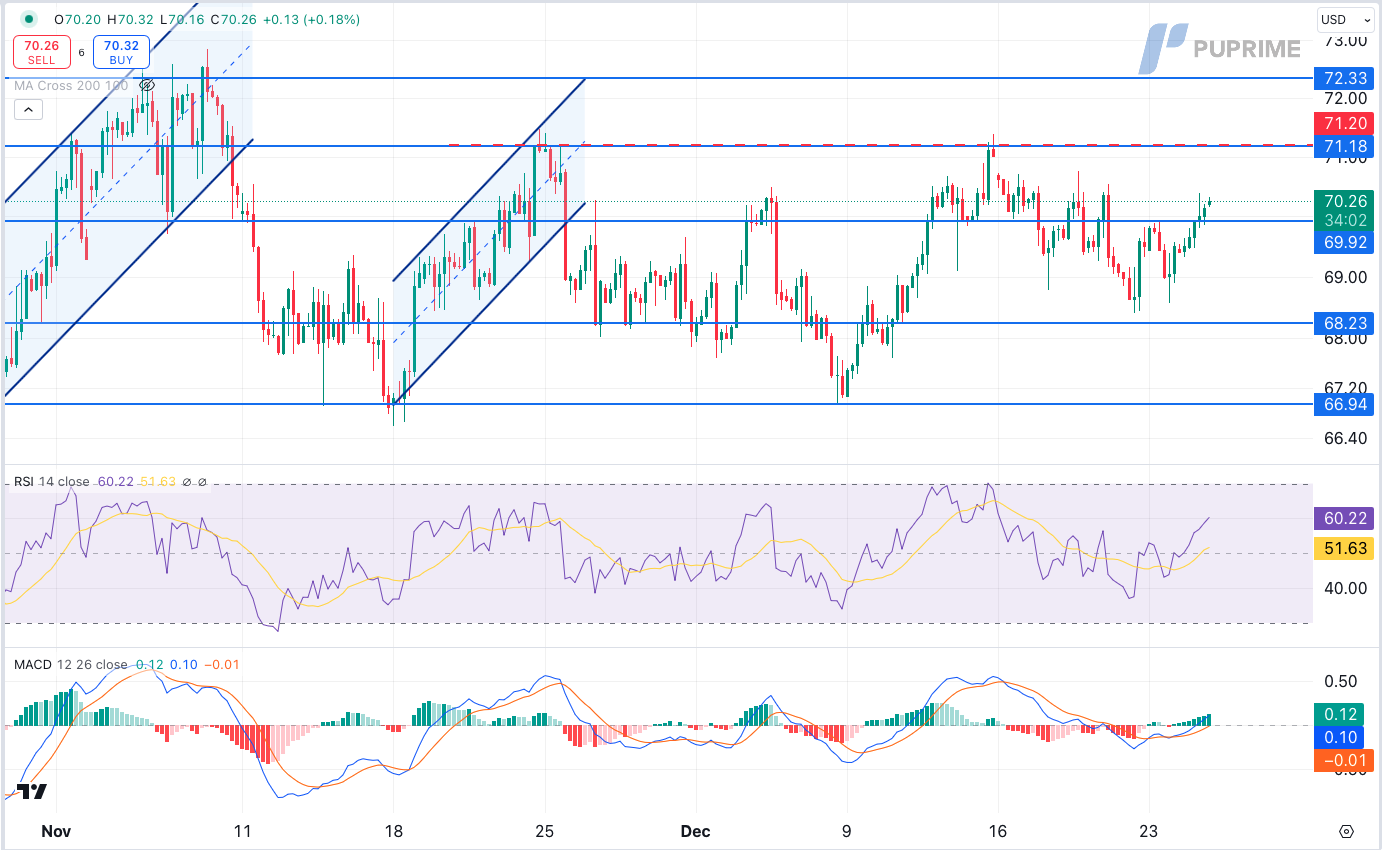Click the Dec date label on axis
The height and width of the screenshot is (850, 1382).
[x=694, y=831]
